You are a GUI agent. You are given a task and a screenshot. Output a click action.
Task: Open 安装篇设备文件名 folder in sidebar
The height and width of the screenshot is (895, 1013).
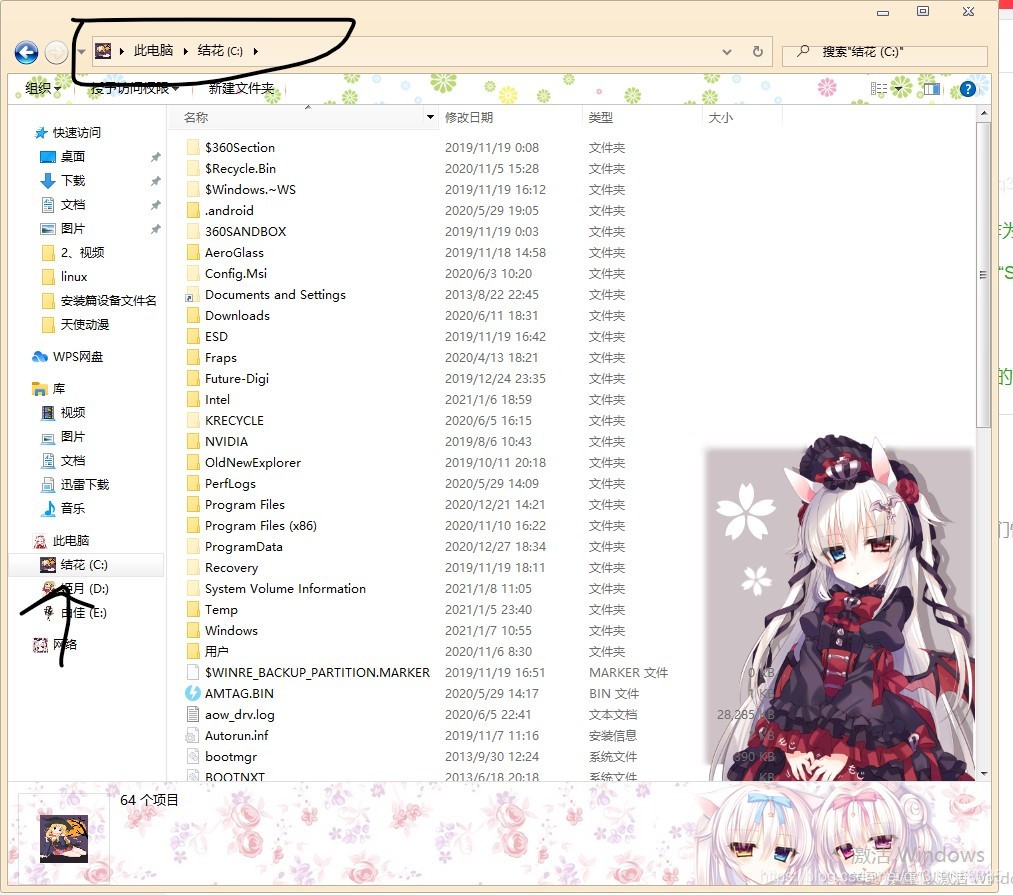click(x=108, y=300)
